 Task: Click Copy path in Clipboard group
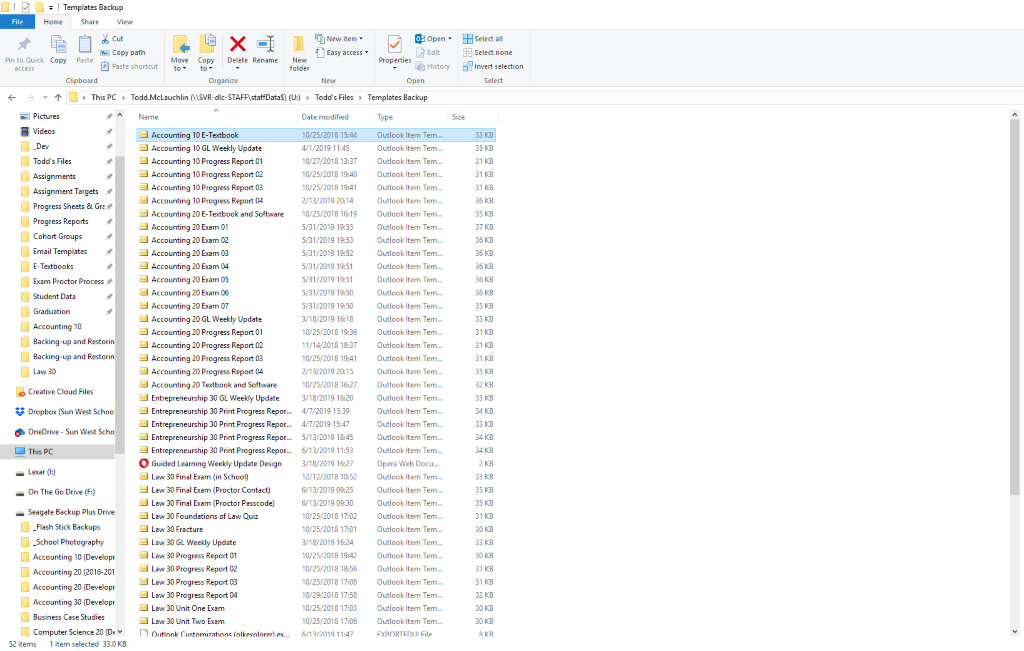123,53
